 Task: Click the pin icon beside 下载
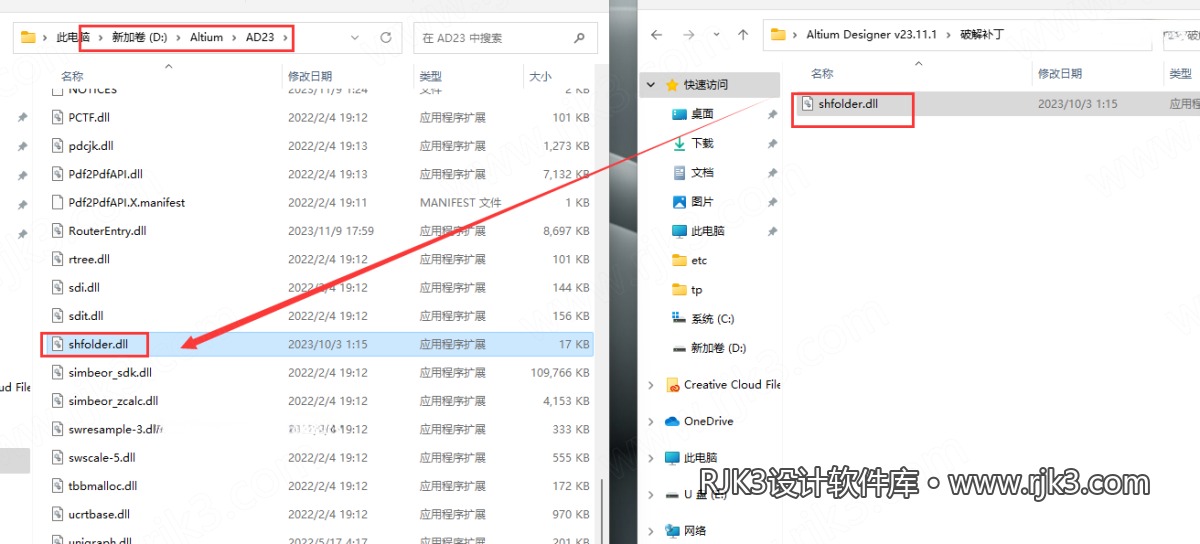[772, 143]
